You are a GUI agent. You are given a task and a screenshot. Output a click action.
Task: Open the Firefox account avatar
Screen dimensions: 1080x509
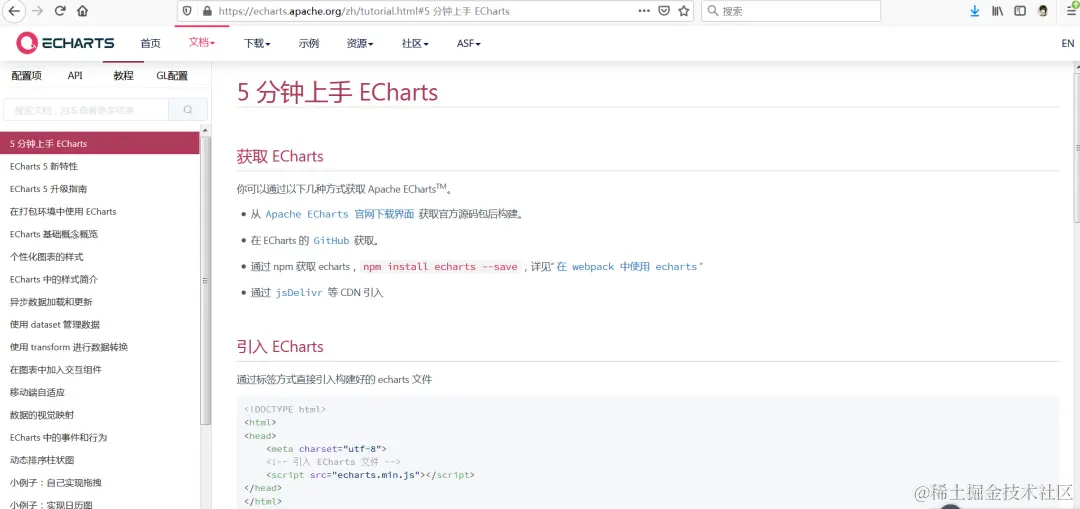[x=1043, y=11]
